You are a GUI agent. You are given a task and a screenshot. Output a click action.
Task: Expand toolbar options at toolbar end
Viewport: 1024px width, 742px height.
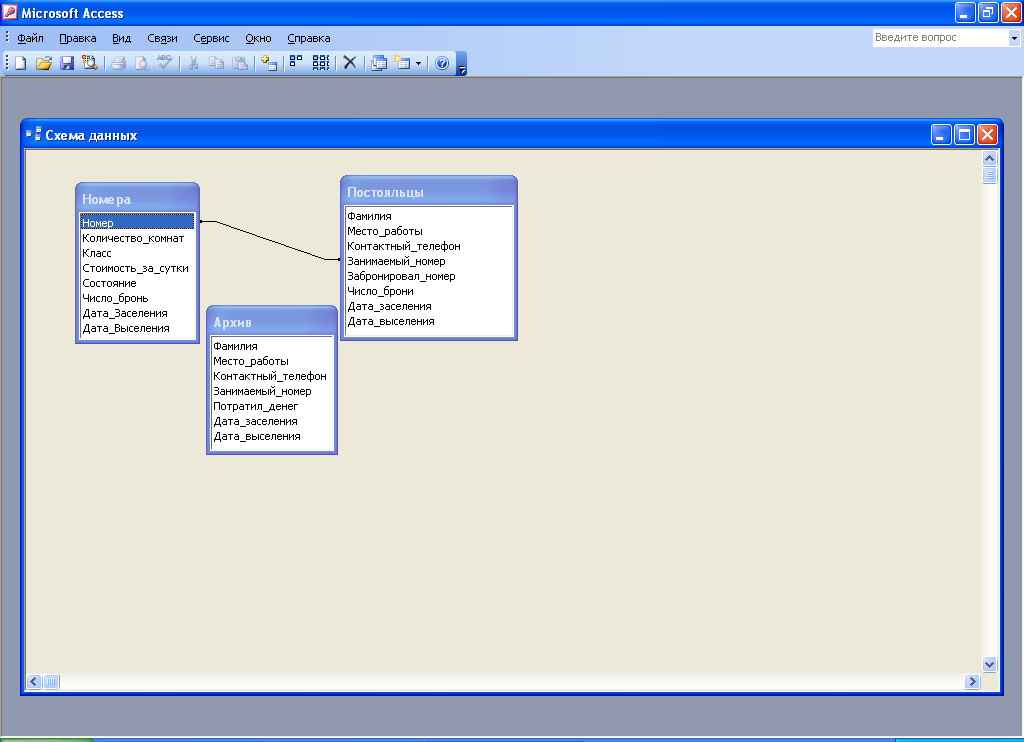coord(461,66)
